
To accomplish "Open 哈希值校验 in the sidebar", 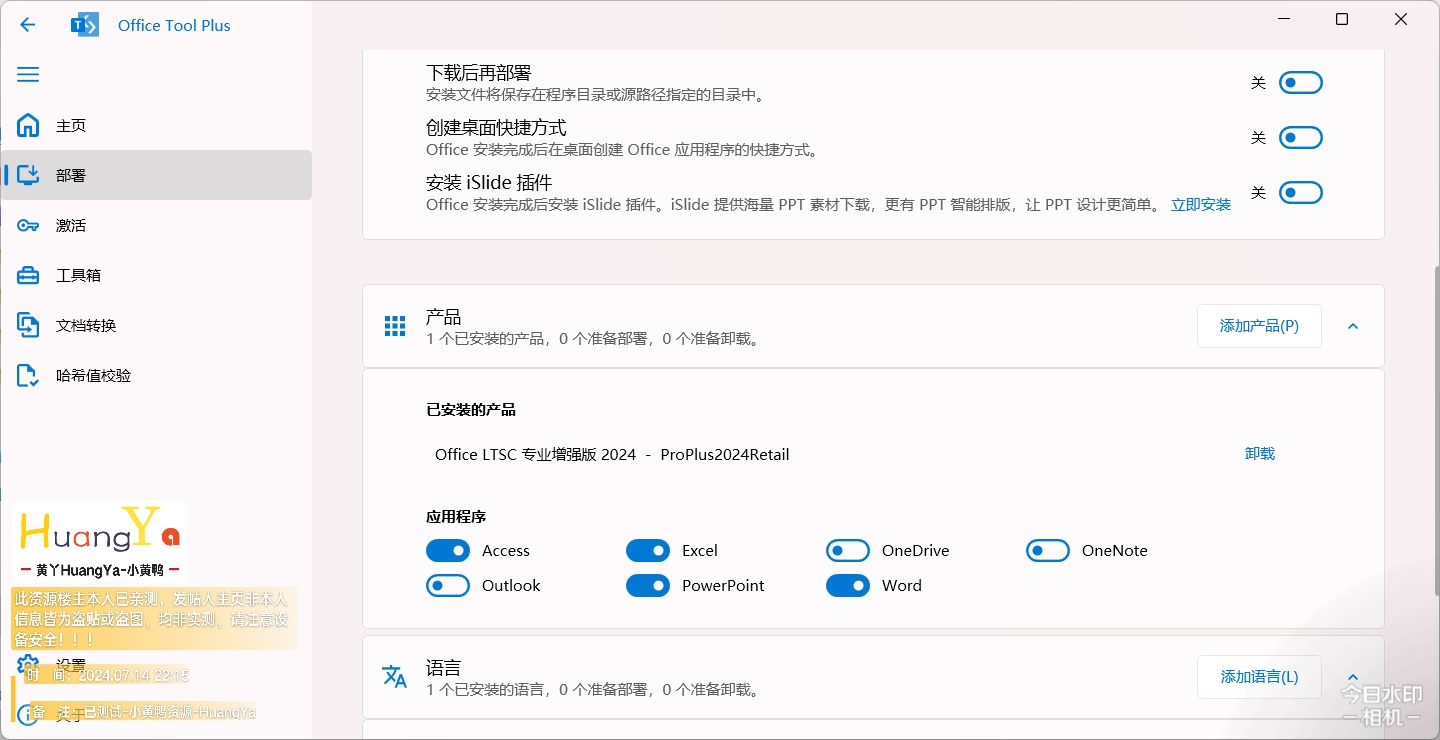I will tap(157, 375).
